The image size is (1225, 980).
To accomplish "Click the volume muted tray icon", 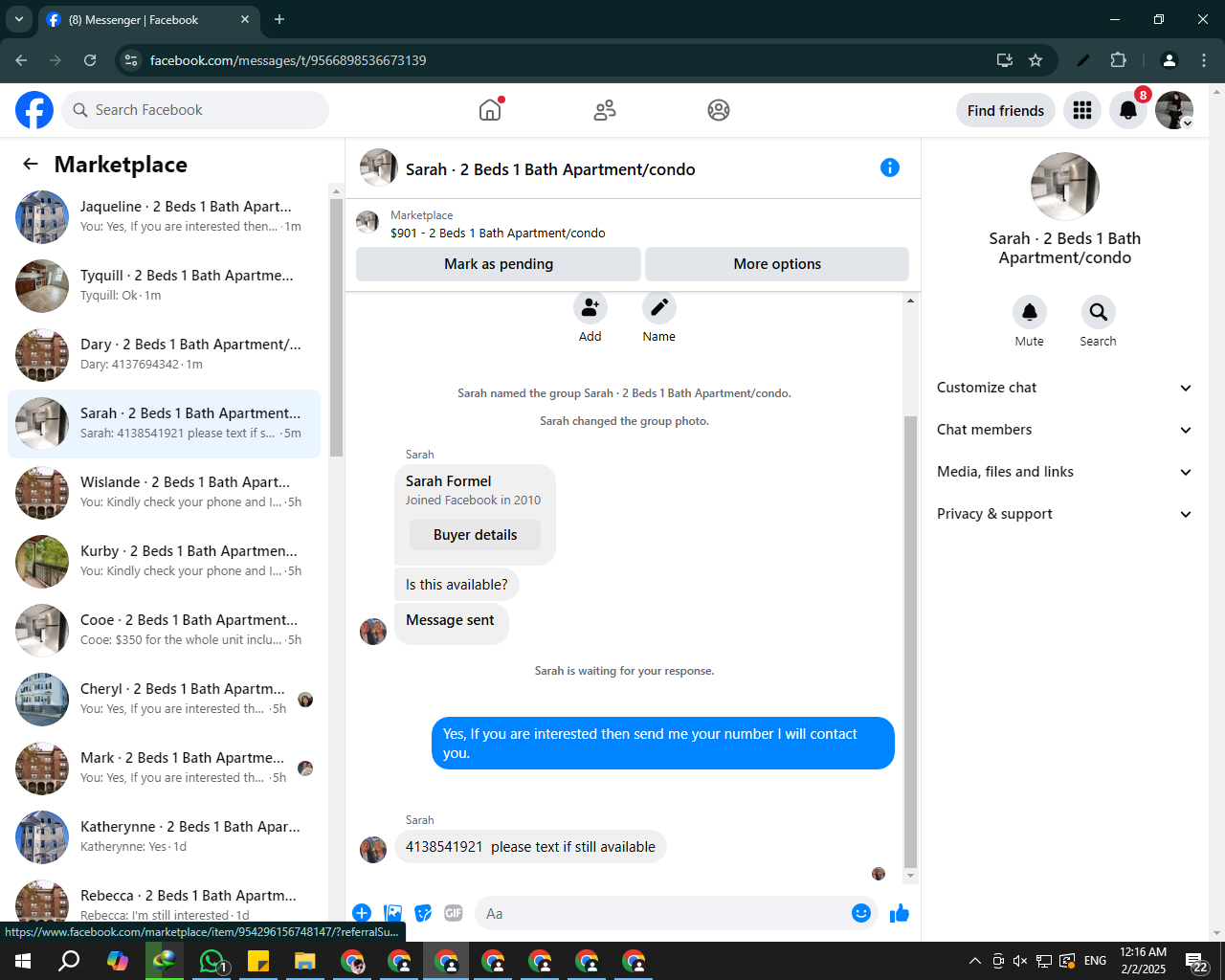I will point(1020,961).
